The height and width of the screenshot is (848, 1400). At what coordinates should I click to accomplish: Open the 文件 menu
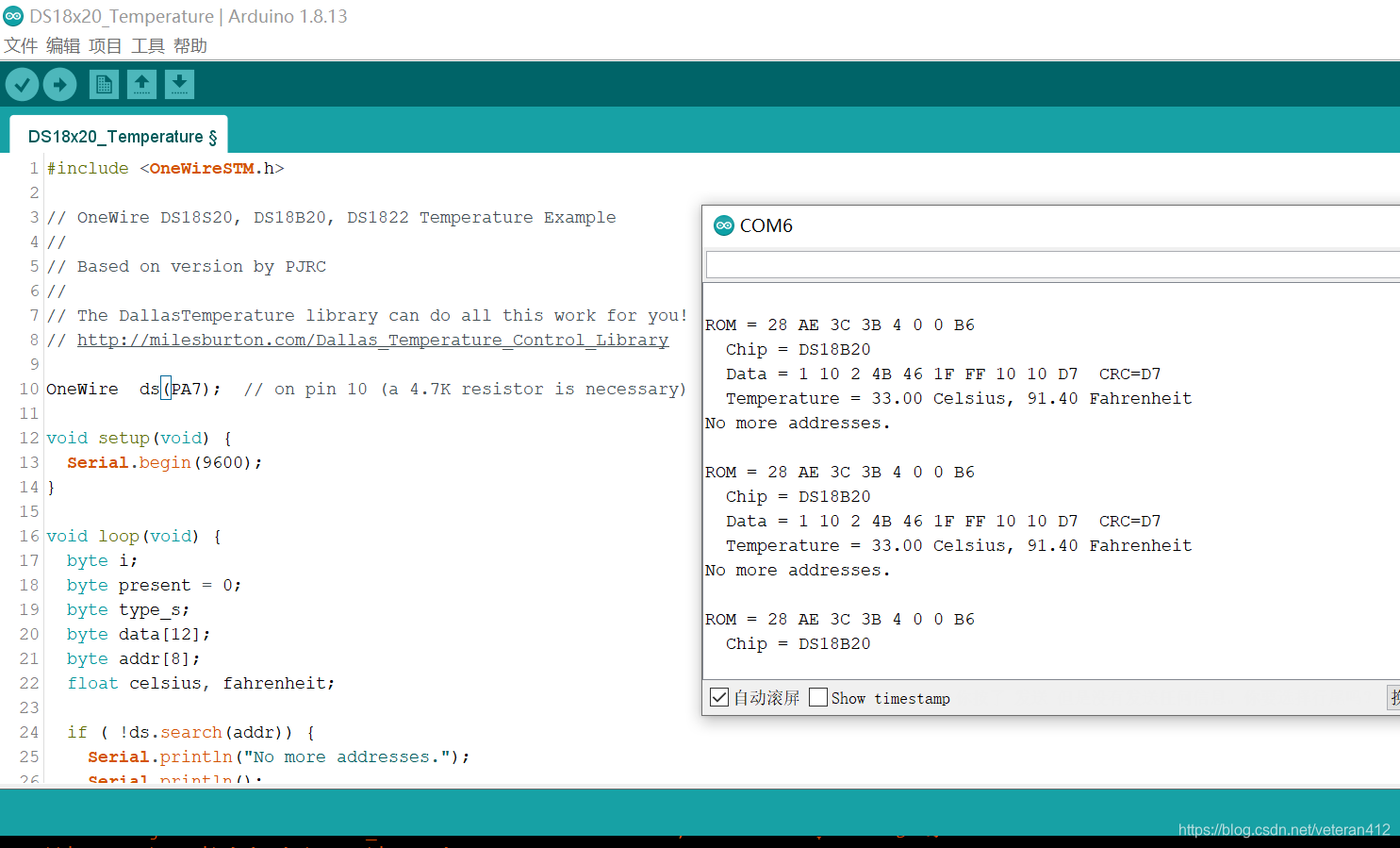(x=21, y=44)
